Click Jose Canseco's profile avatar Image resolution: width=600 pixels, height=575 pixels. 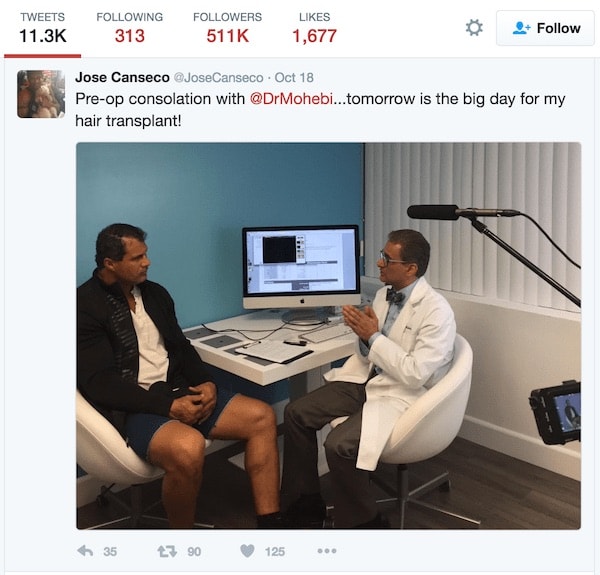41,94
